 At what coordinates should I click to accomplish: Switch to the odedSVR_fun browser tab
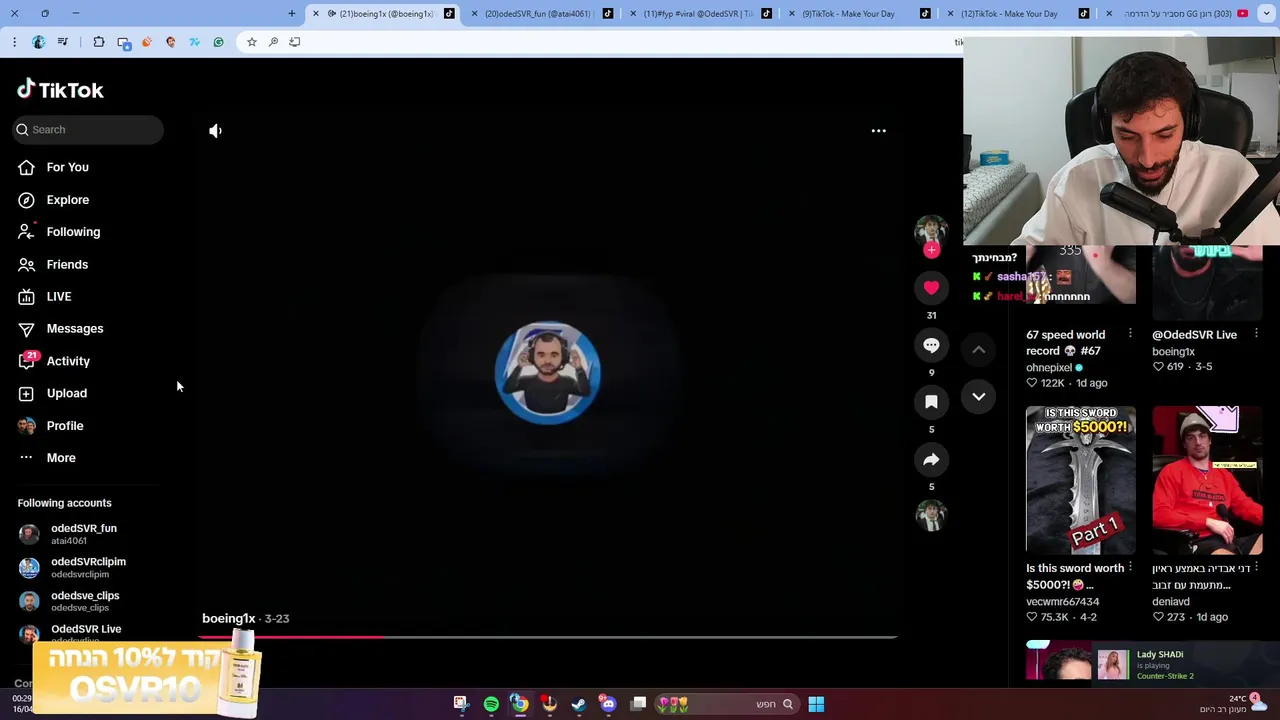point(538,14)
